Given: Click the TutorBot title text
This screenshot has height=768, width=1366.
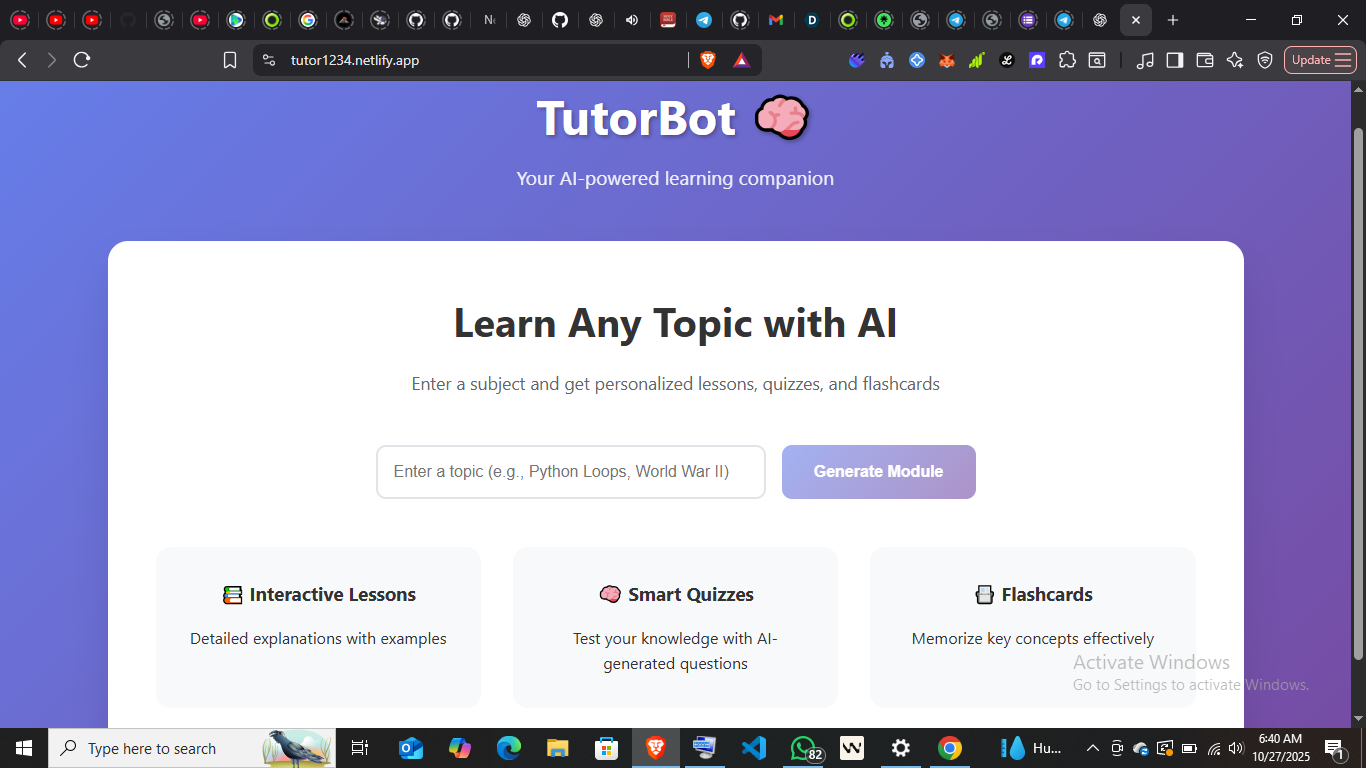Looking at the screenshot, I should 637,119.
